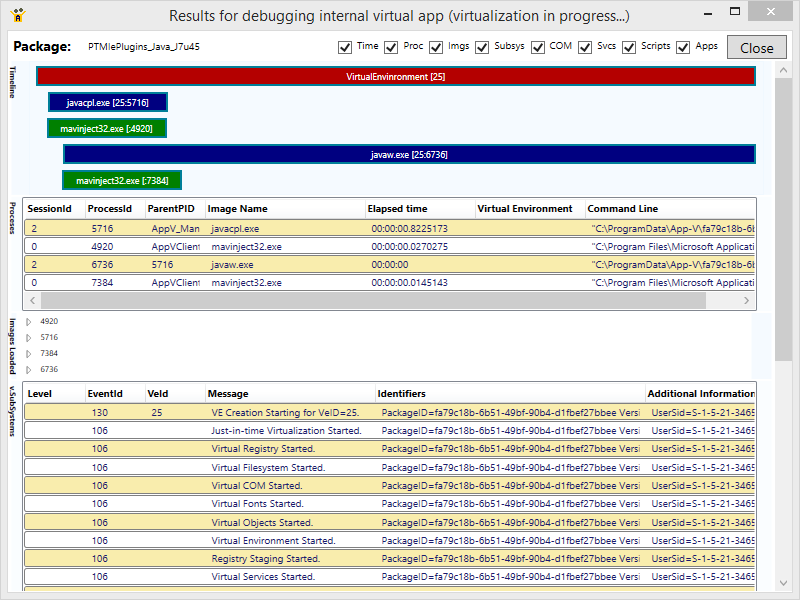The width and height of the screenshot is (800, 600).
Task: Disable the Scripts checkbox
Action: pos(628,46)
